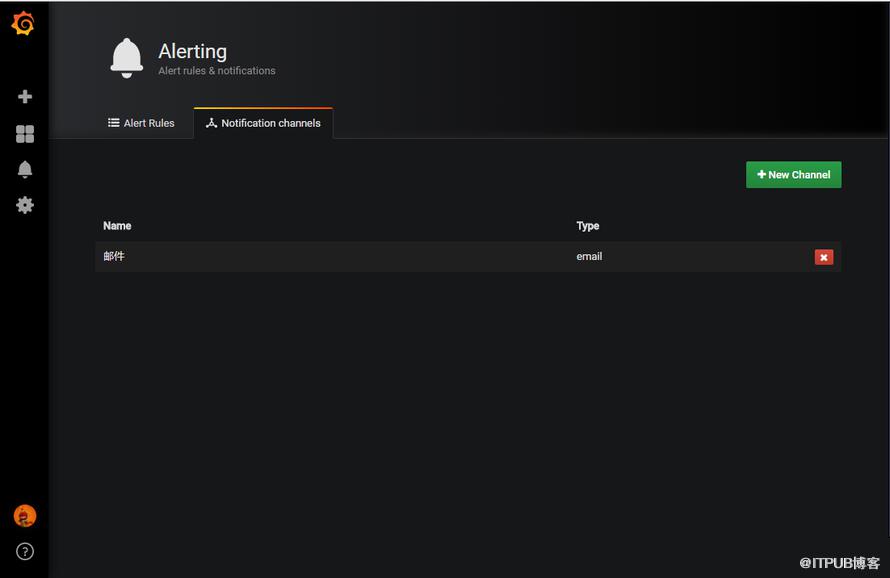Screen dimensions: 890x578
Task: Open the Create plus menu in sidebar
Action: click(25, 97)
